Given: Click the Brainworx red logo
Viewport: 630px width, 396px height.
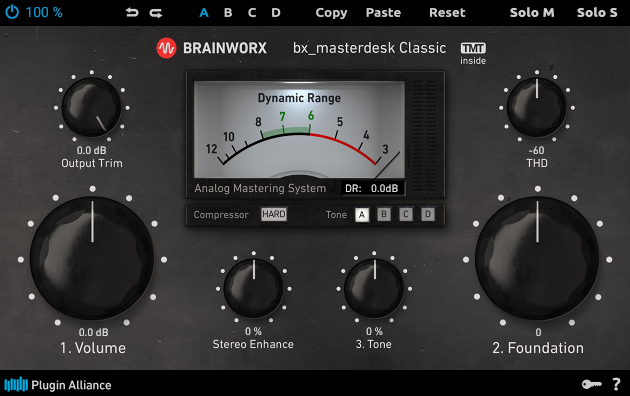Looking at the screenshot, I should coord(166,48).
